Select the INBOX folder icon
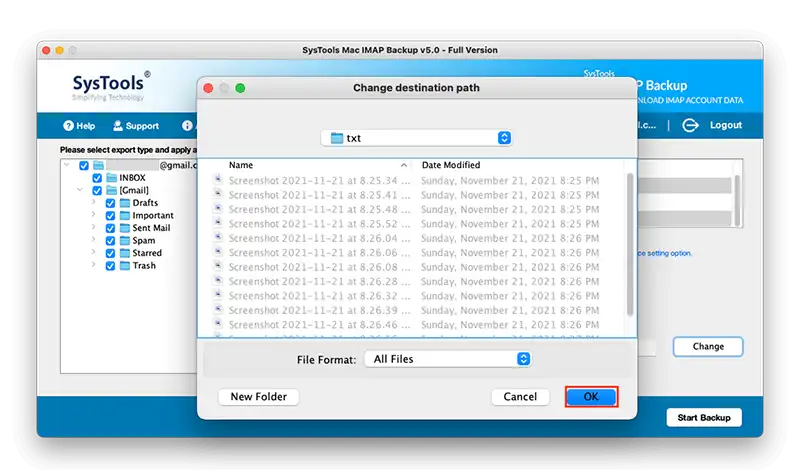Viewport: 800px width, 470px height. [x=112, y=178]
